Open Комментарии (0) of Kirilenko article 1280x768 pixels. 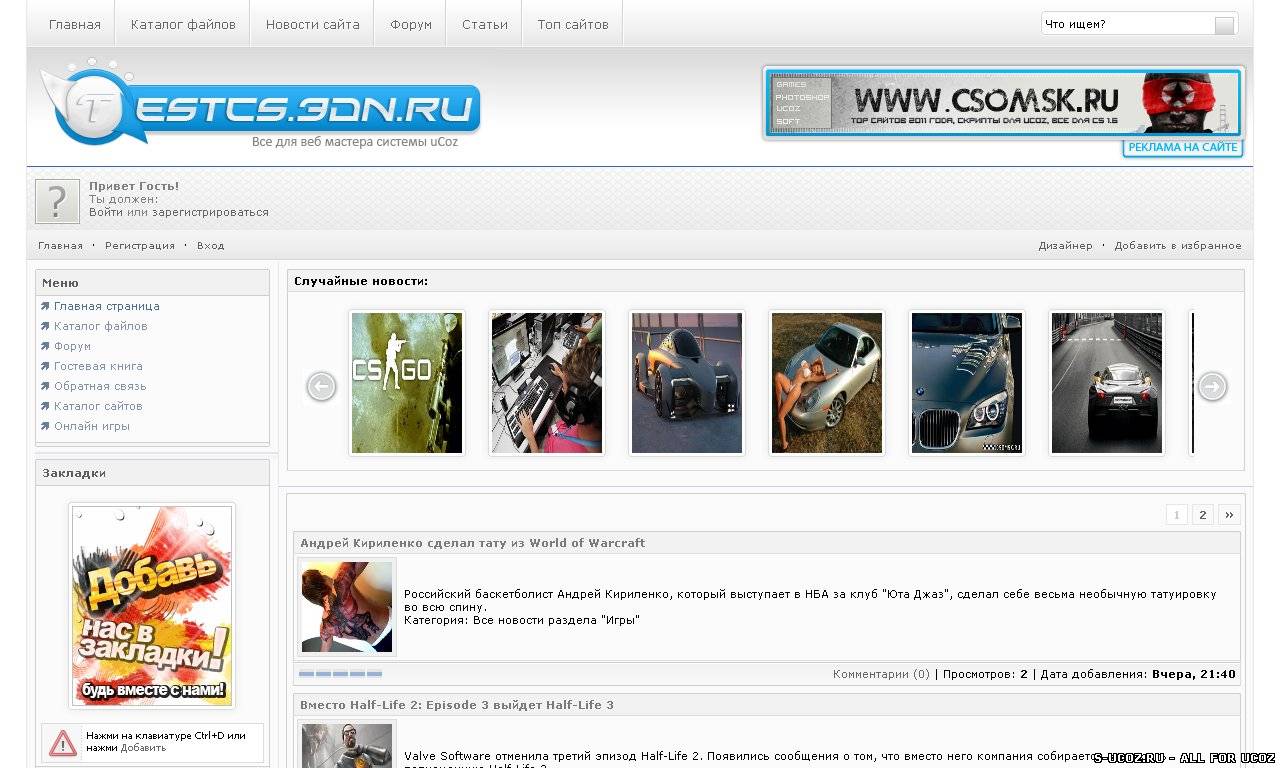881,674
